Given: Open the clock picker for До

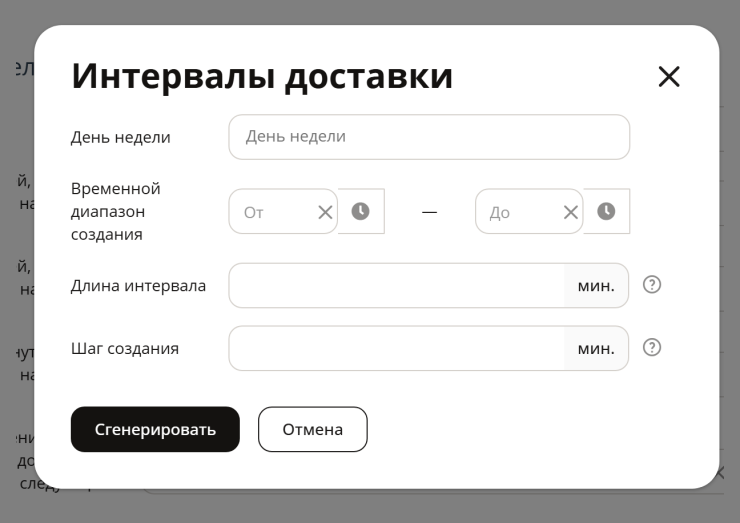Looking at the screenshot, I should (x=606, y=211).
